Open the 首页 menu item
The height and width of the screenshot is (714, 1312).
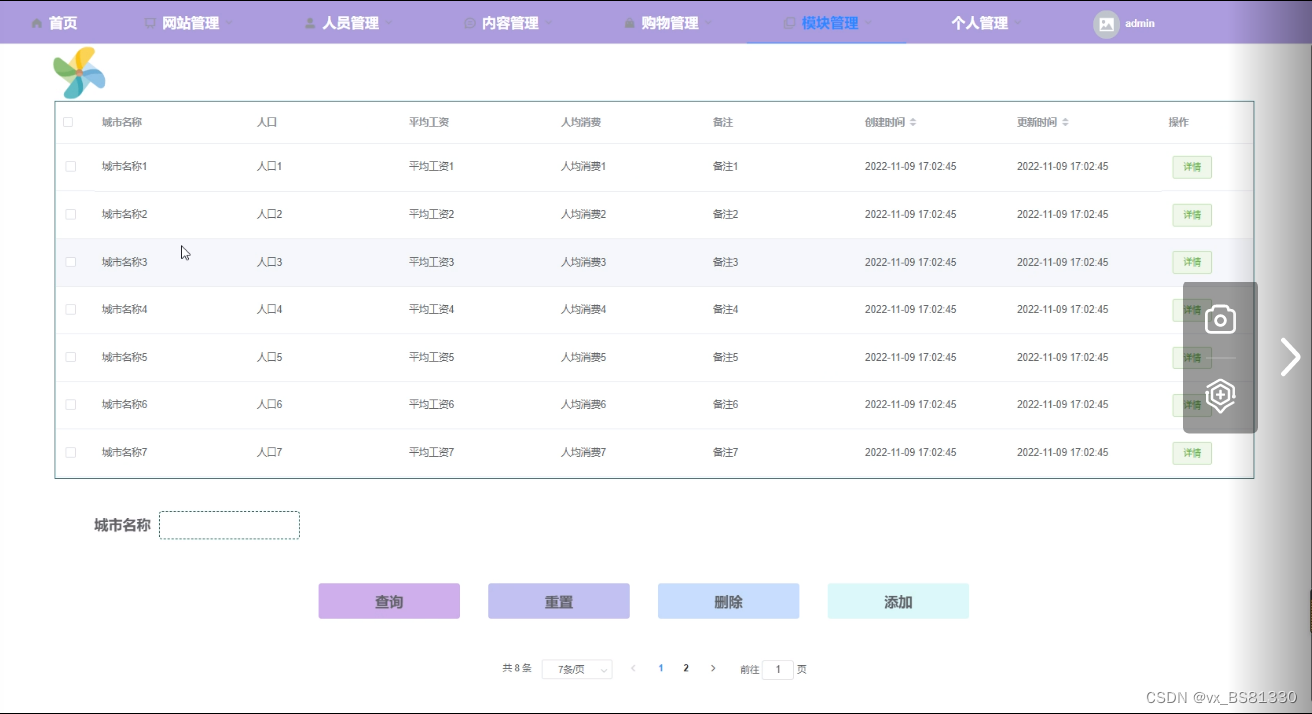click(63, 23)
